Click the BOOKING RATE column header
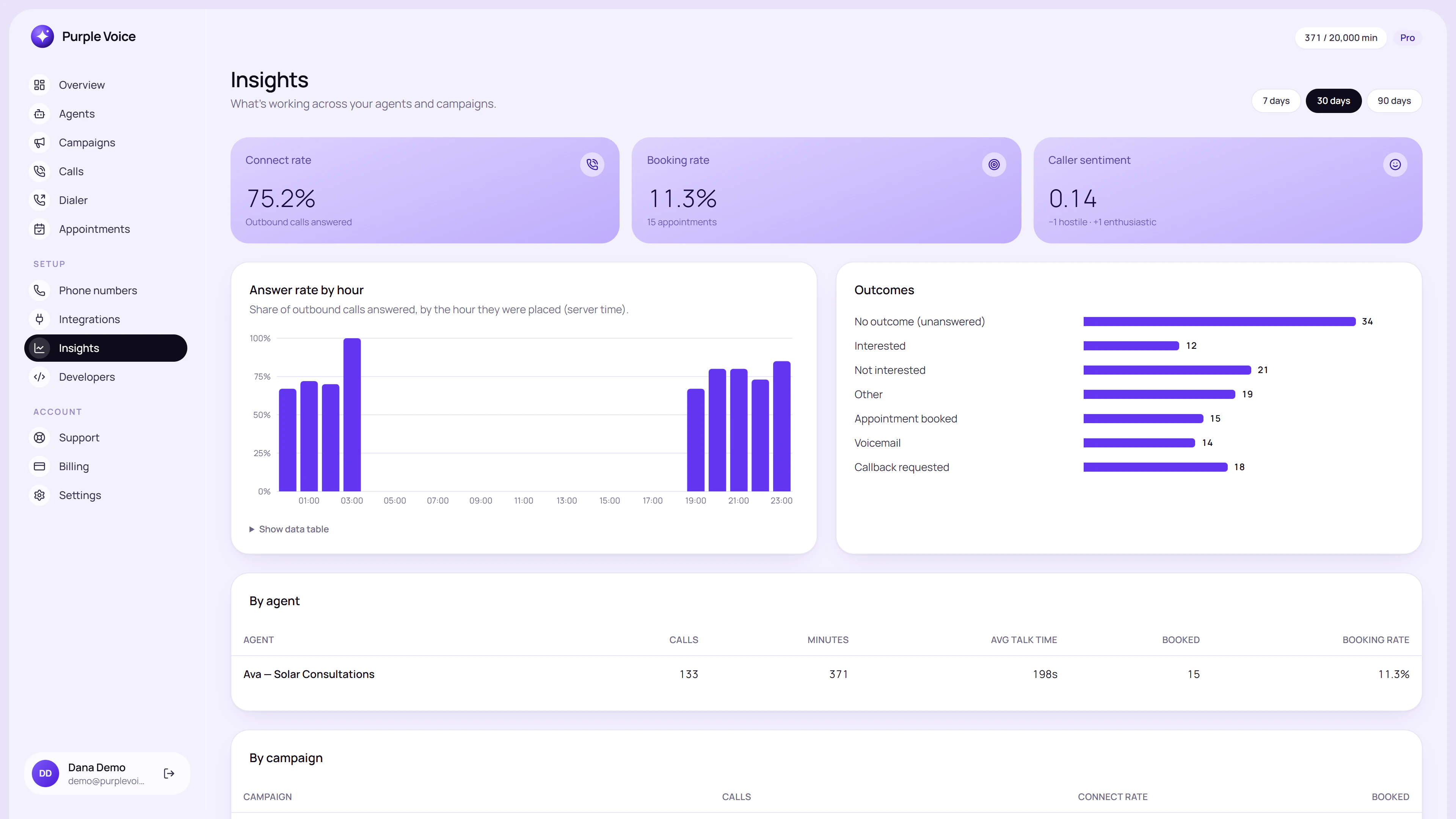 point(1376,640)
